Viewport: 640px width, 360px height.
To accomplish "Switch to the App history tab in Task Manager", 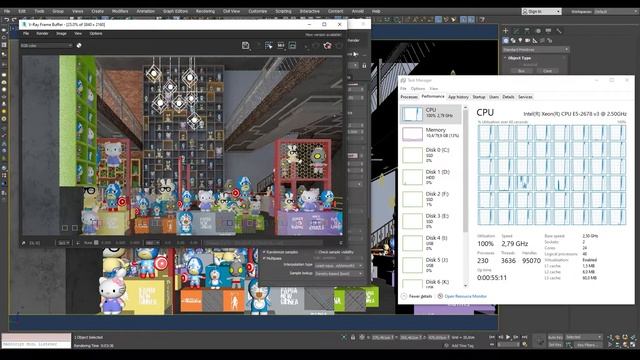I will 458,97.
